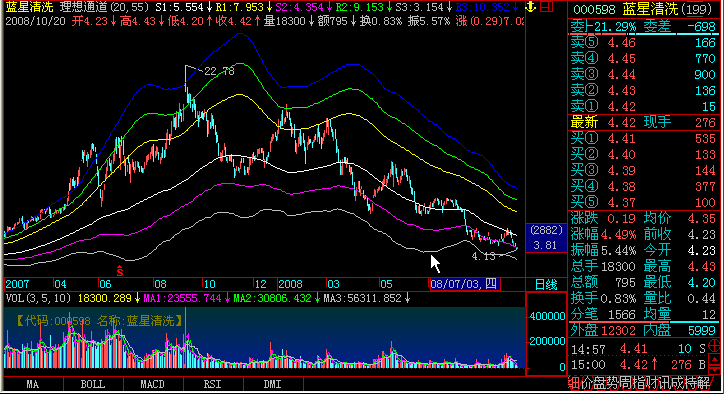Viewport: 724px width, 394px height.
Task: Click the red S marker under the chart
Action: pyautogui.click(x=120, y=272)
